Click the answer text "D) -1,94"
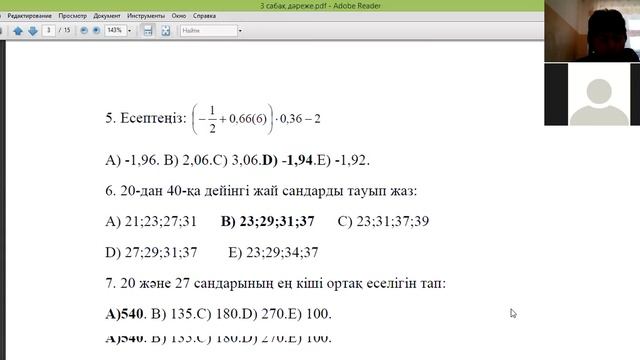The width and height of the screenshot is (640, 360). click(x=287, y=160)
